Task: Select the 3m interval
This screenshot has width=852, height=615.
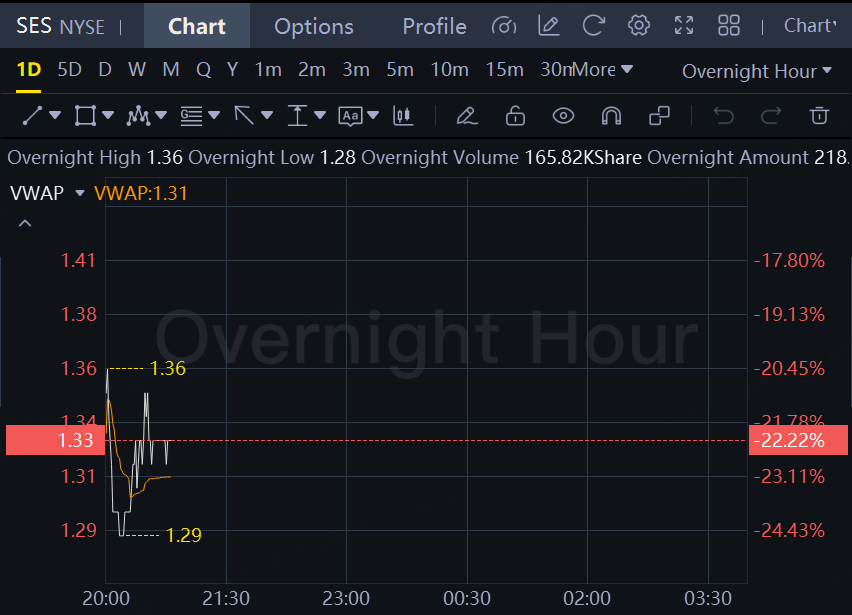Action: (x=356, y=70)
